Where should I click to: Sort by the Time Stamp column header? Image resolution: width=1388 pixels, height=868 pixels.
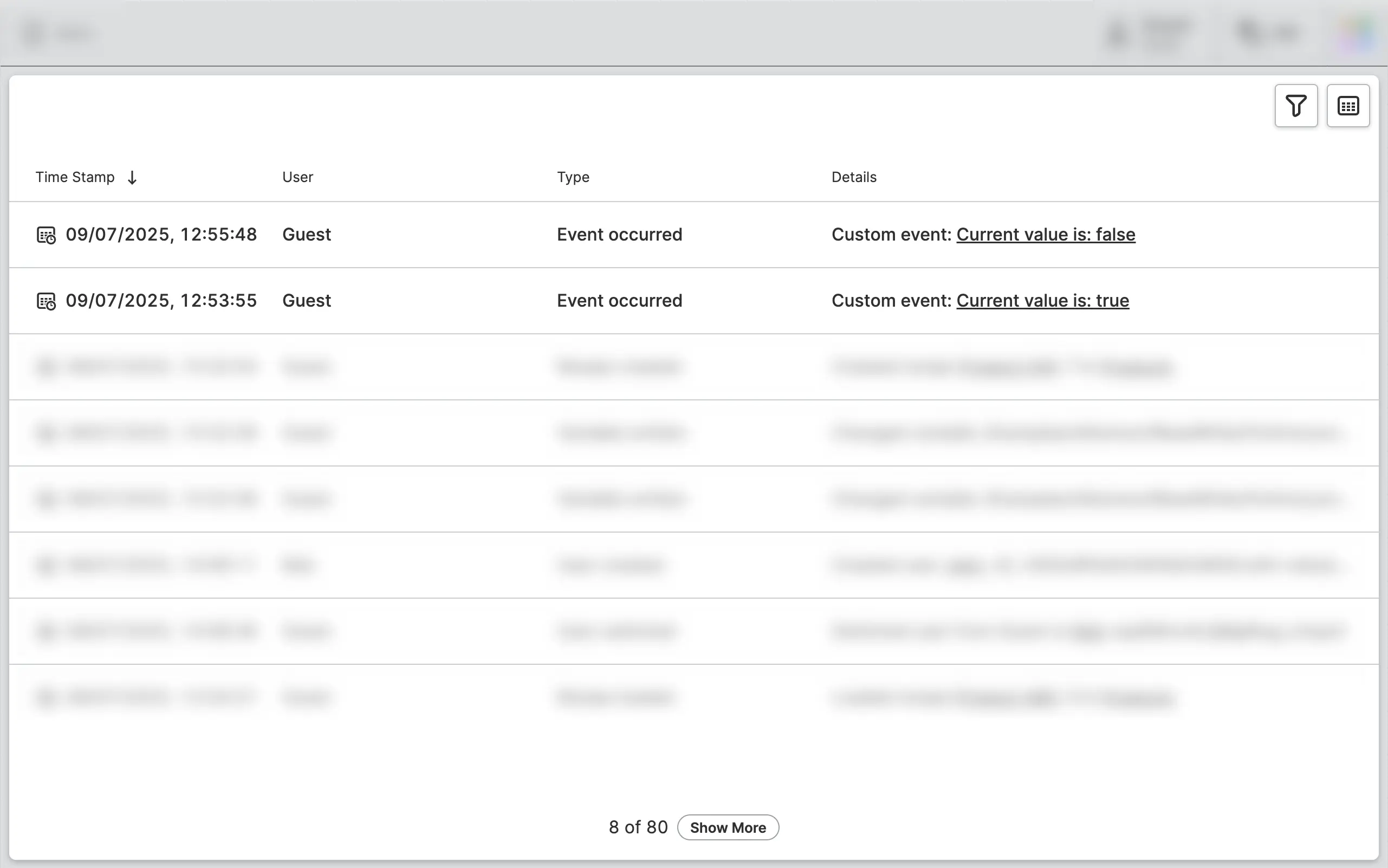75,177
